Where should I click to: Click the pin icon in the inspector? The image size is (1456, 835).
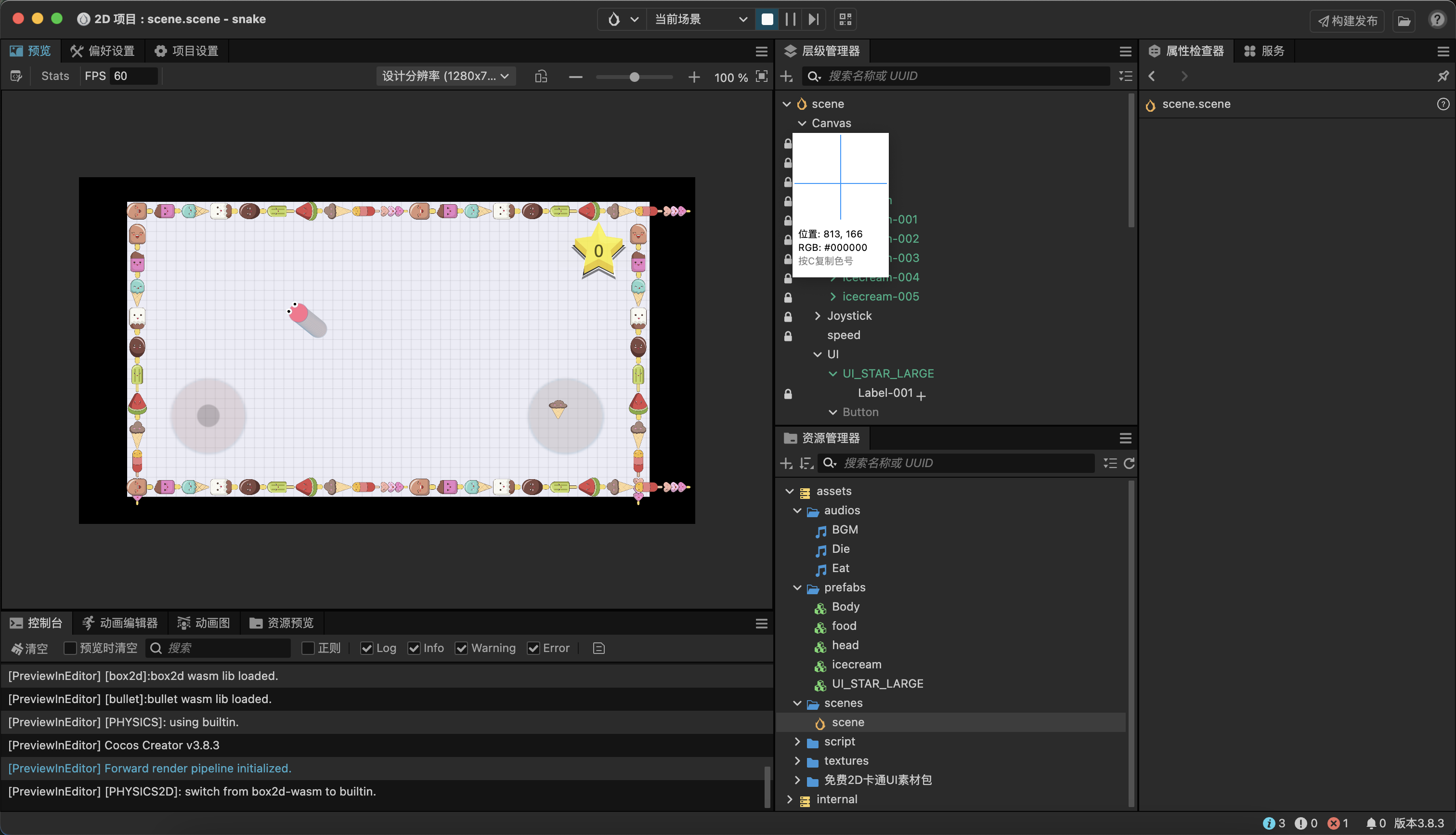click(1443, 76)
